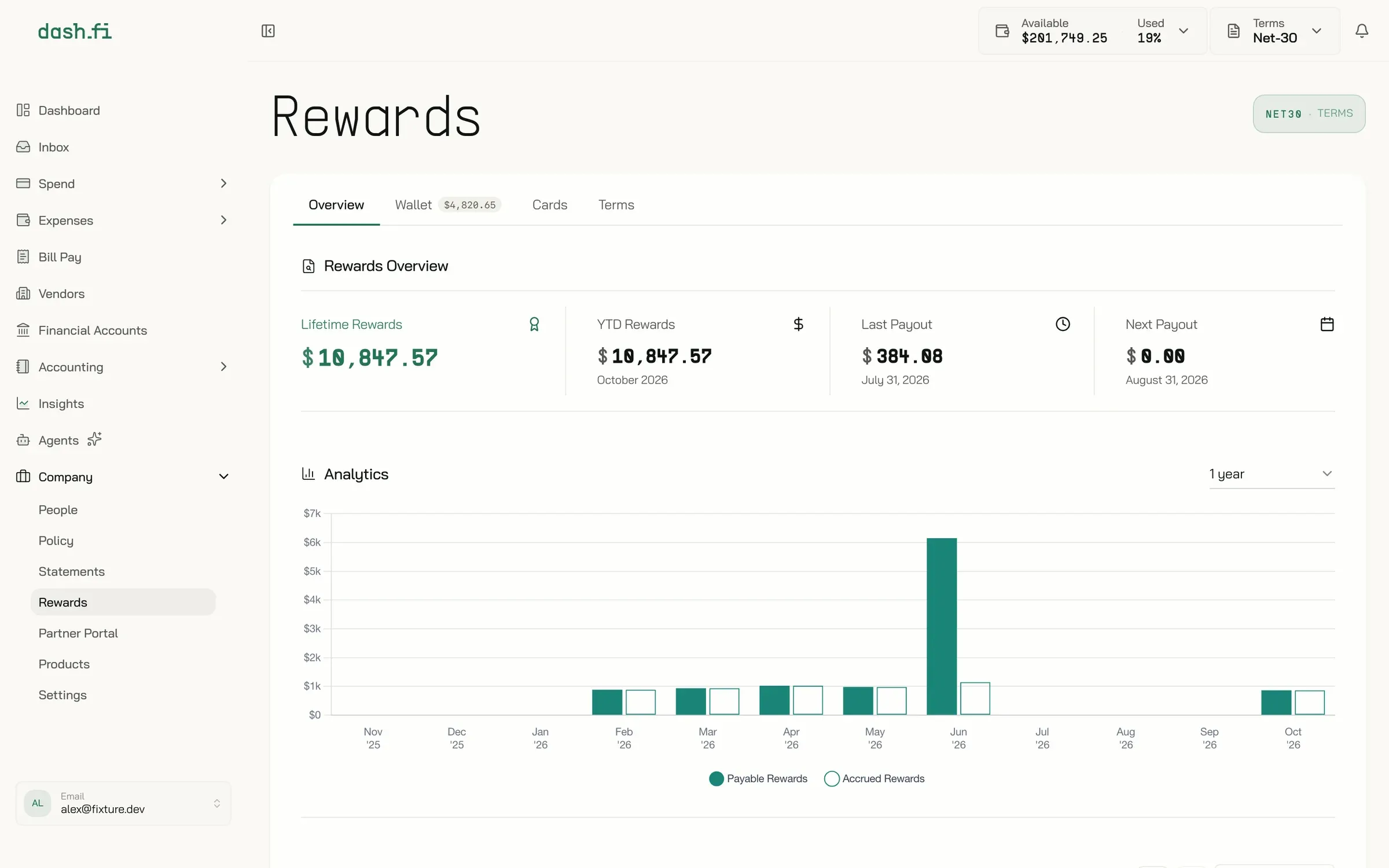Open Partner Portal in sidebar
The height and width of the screenshot is (868, 1389).
[x=78, y=633]
